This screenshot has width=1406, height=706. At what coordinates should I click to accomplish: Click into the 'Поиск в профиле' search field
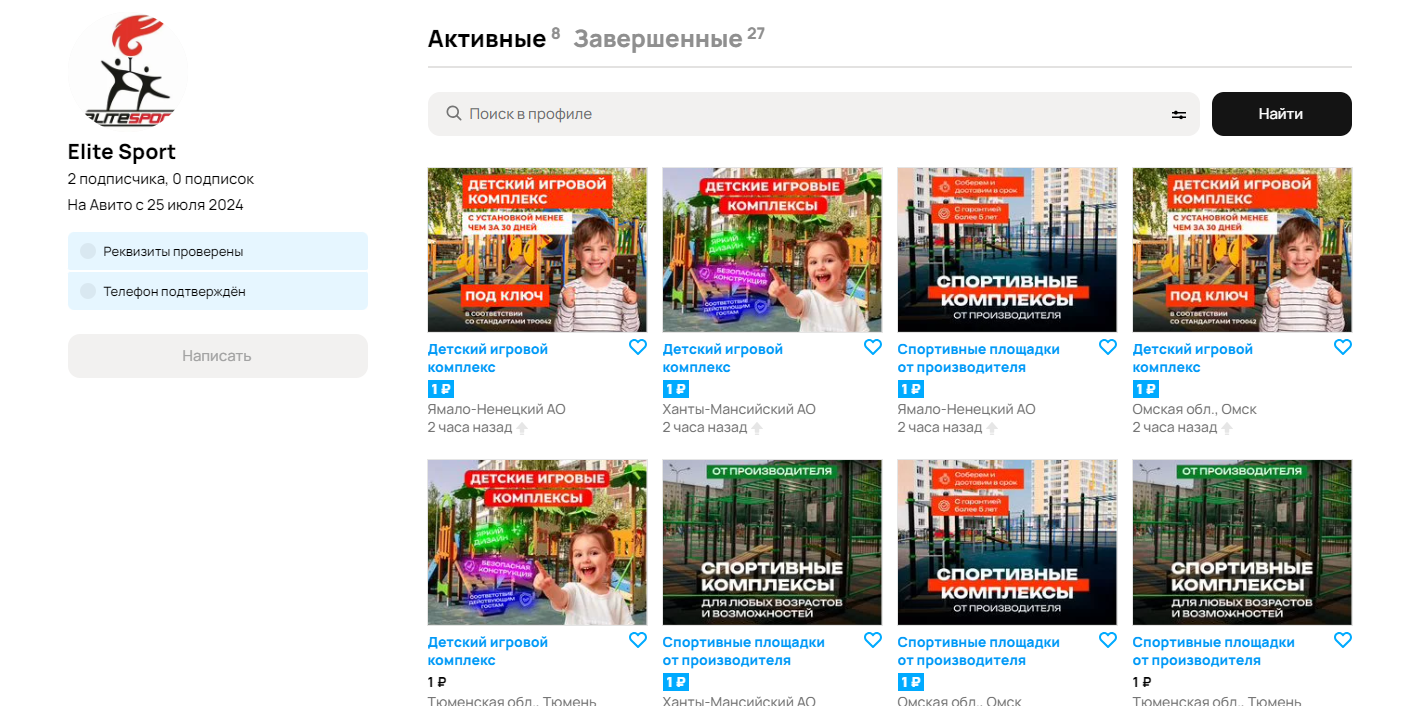tap(800, 114)
